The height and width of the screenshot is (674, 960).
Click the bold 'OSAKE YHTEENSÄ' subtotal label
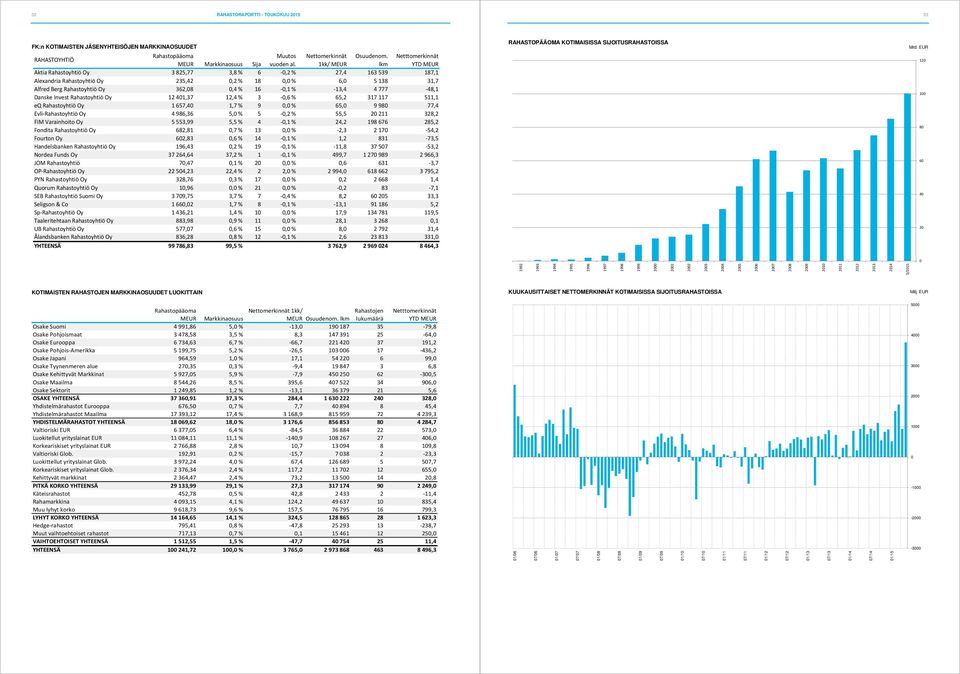tap(56, 399)
